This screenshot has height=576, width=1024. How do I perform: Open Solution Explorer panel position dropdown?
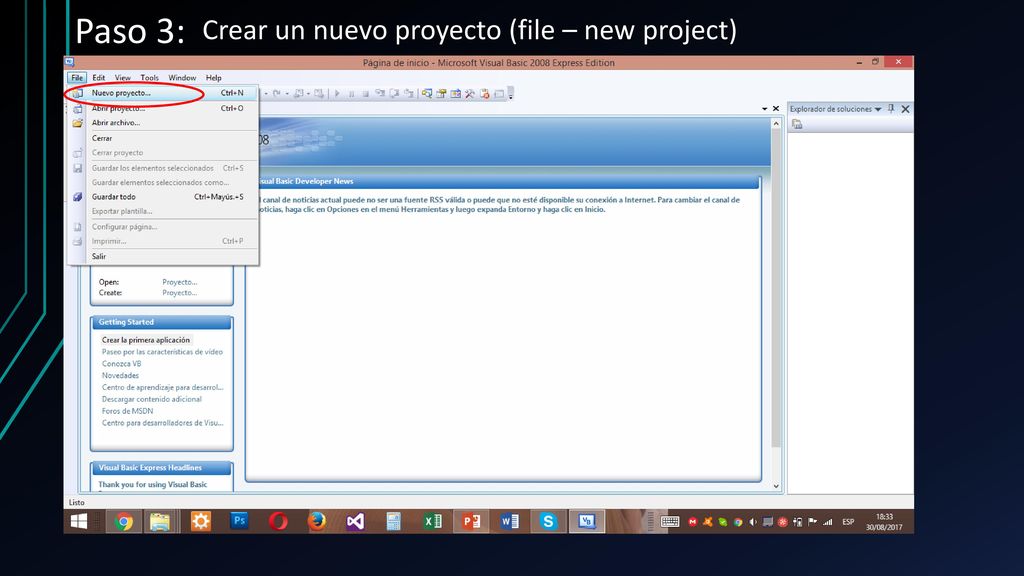tap(878, 109)
